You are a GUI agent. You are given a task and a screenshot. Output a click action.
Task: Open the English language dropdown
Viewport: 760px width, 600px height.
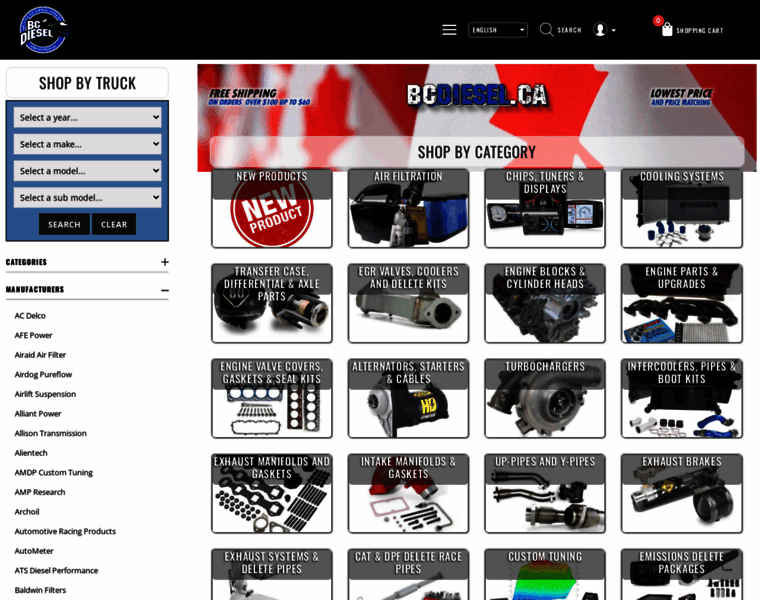pos(498,30)
